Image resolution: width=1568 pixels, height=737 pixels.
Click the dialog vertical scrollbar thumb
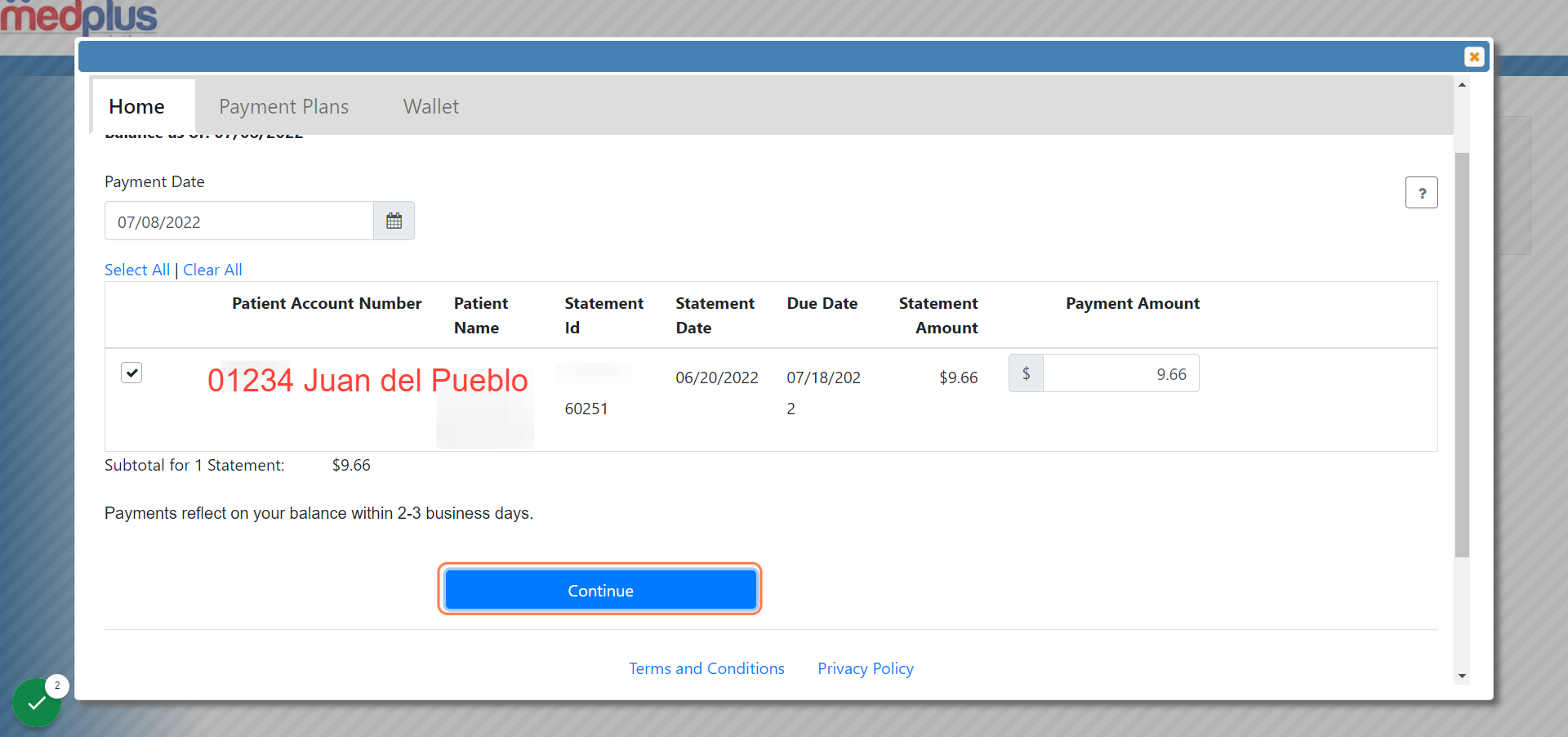(1462, 355)
